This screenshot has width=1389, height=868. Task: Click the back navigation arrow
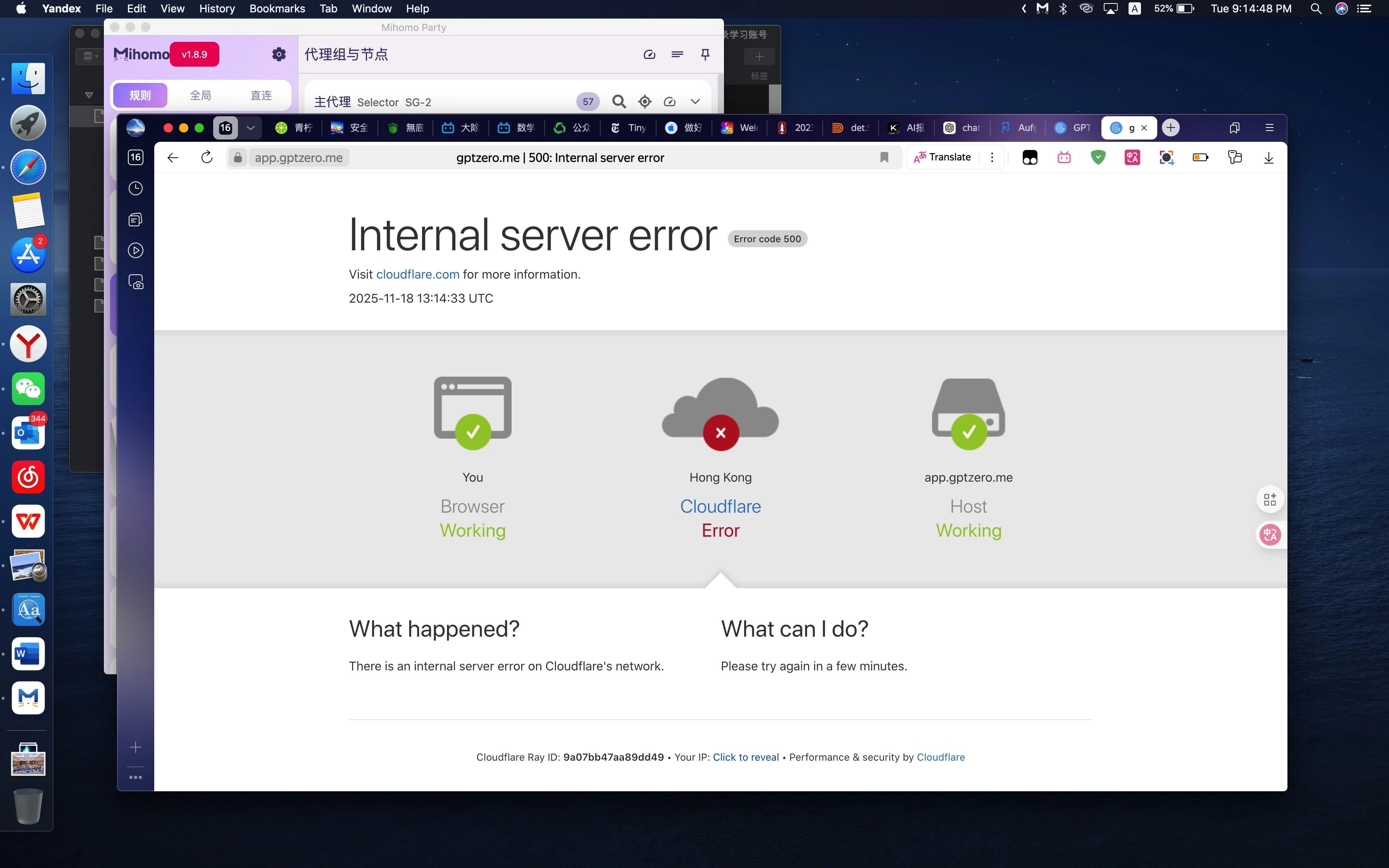(x=173, y=157)
